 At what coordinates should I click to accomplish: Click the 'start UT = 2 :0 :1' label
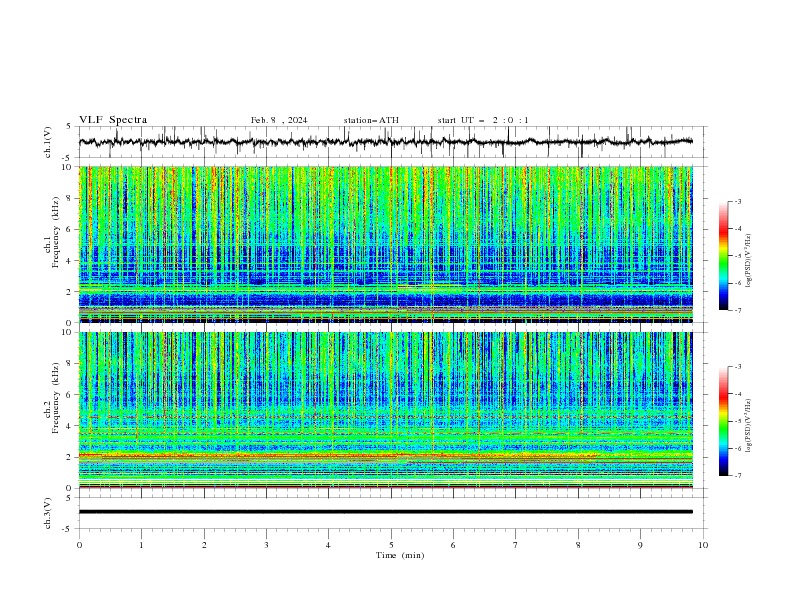click(x=483, y=120)
